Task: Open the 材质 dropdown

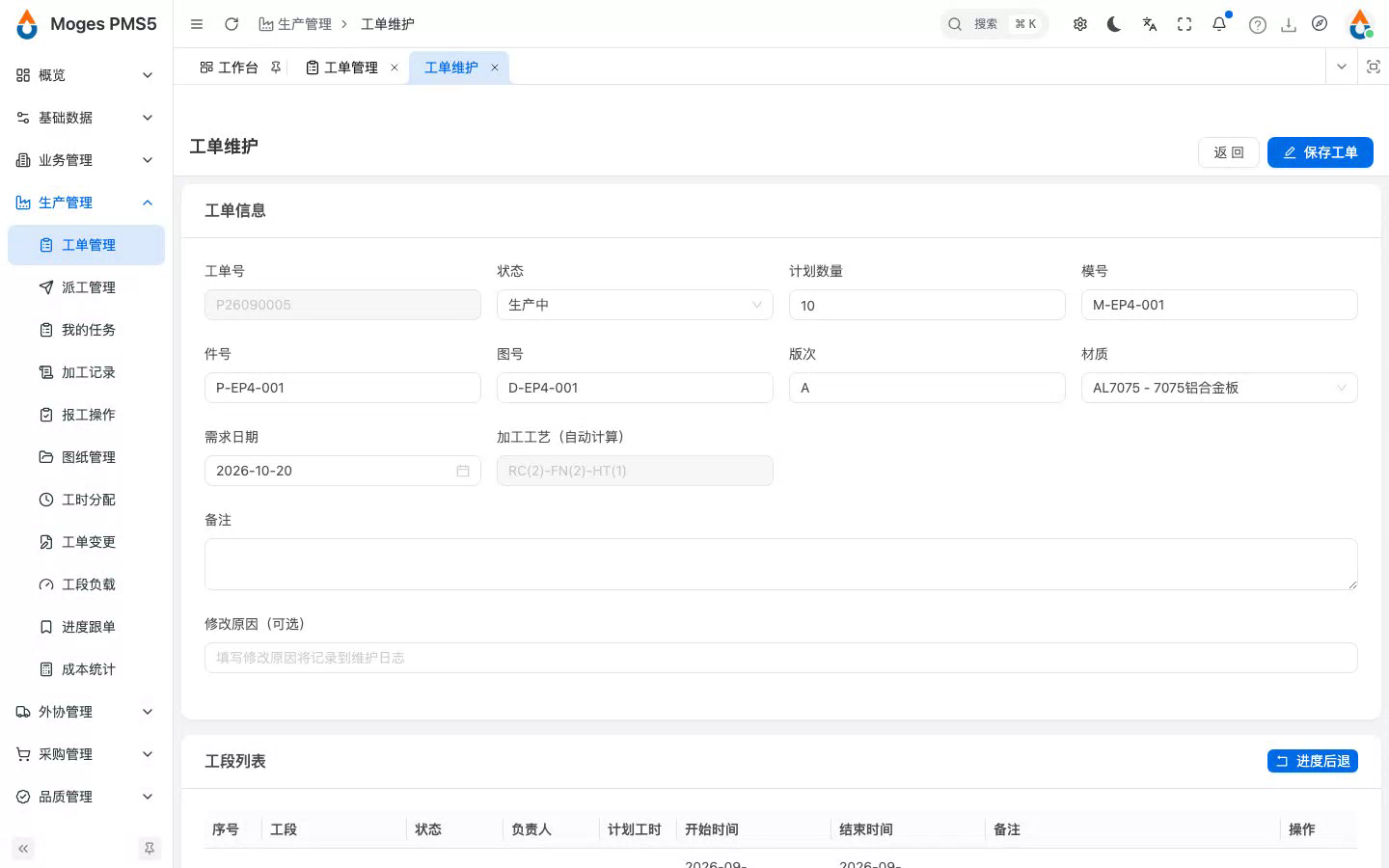Action: click(1219, 388)
